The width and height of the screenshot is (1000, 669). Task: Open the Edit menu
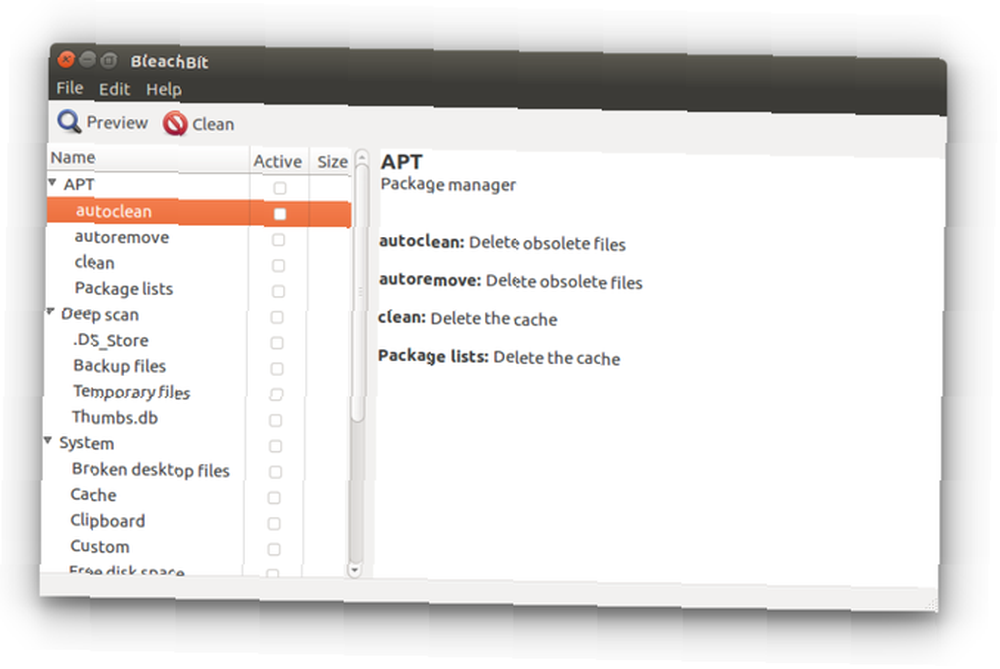(114, 89)
